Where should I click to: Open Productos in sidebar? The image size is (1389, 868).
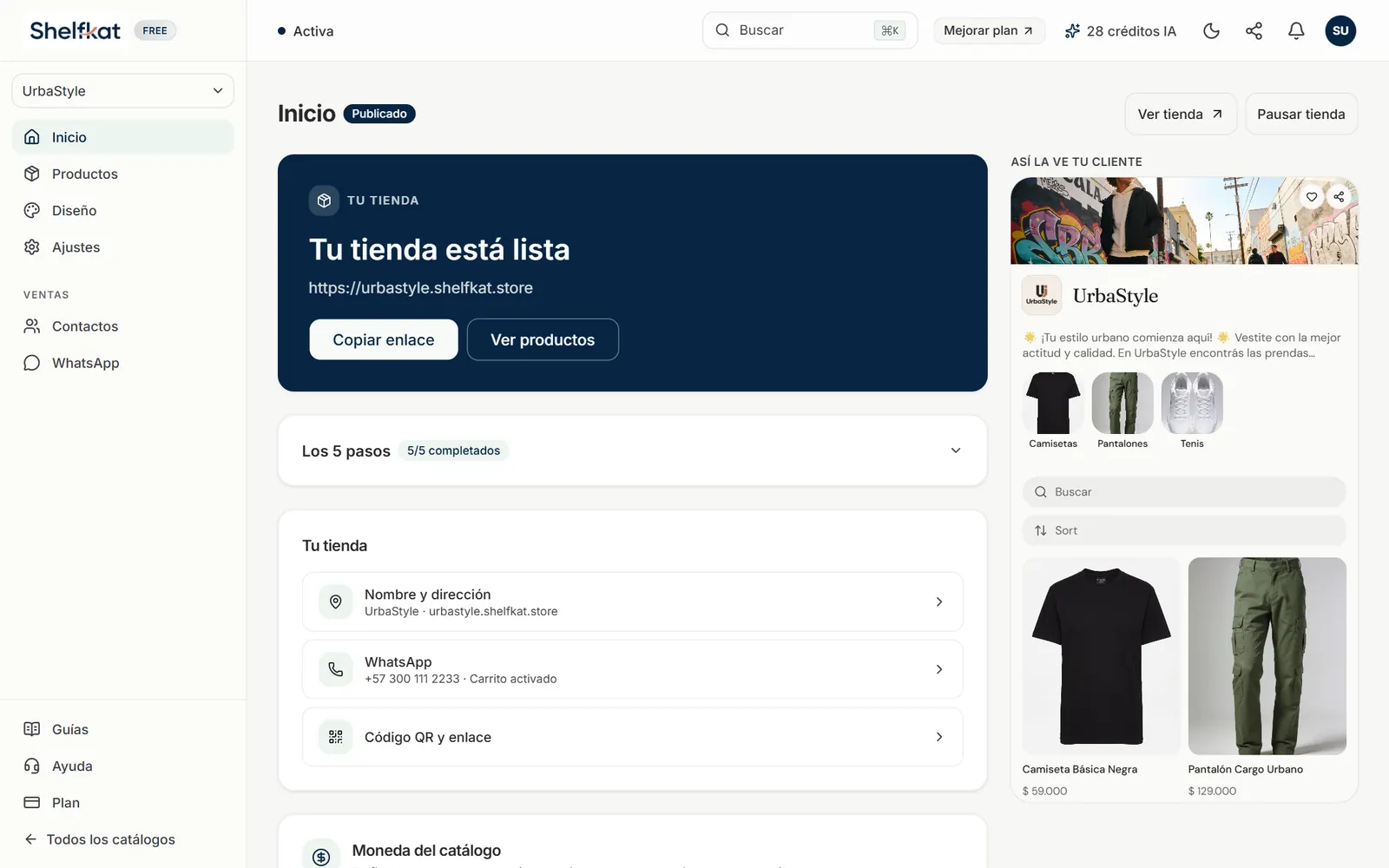(x=122, y=174)
